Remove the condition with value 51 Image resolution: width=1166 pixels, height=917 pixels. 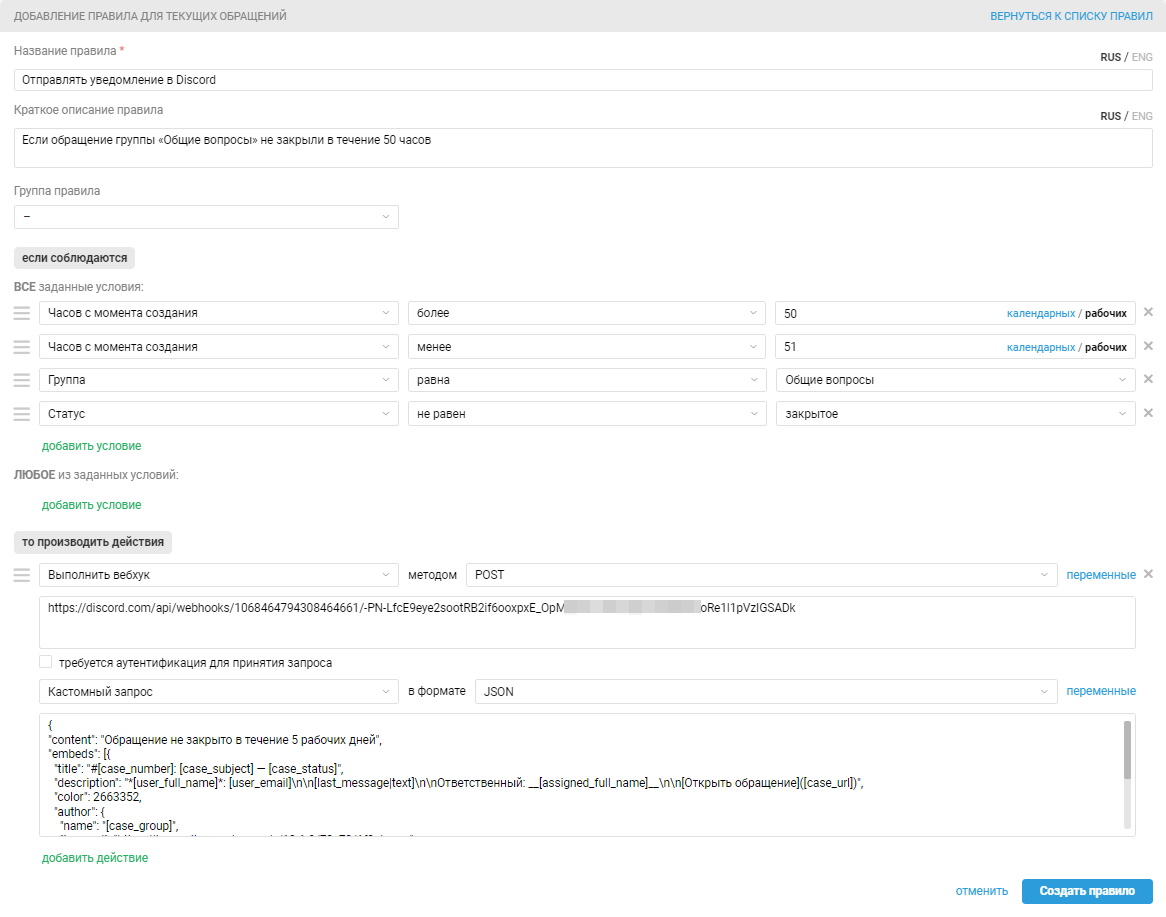coord(1148,346)
